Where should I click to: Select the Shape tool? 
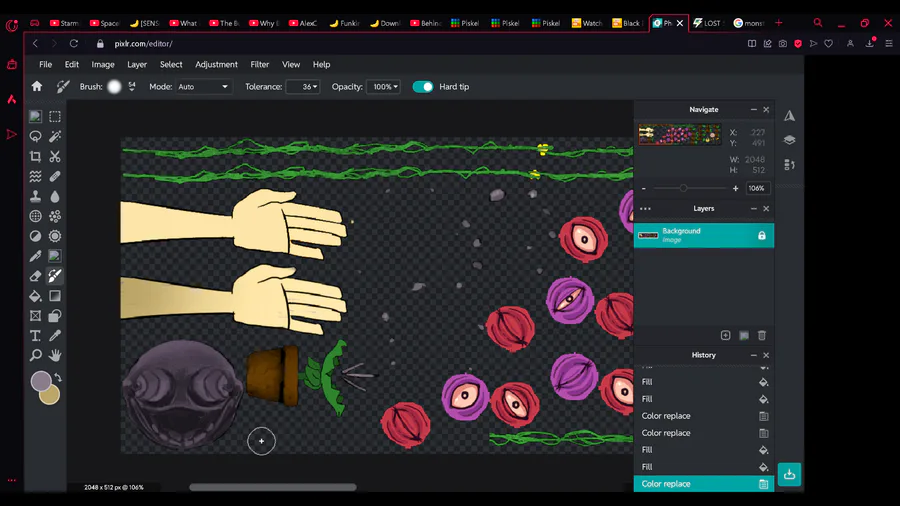click(x=55, y=316)
